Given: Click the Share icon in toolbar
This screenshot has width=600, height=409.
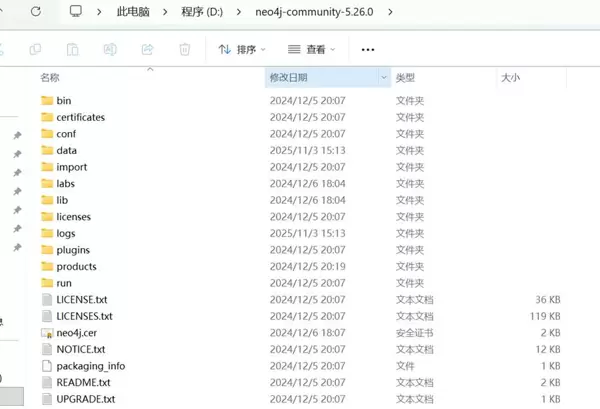Looking at the screenshot, I should click(x=147, y=49).
